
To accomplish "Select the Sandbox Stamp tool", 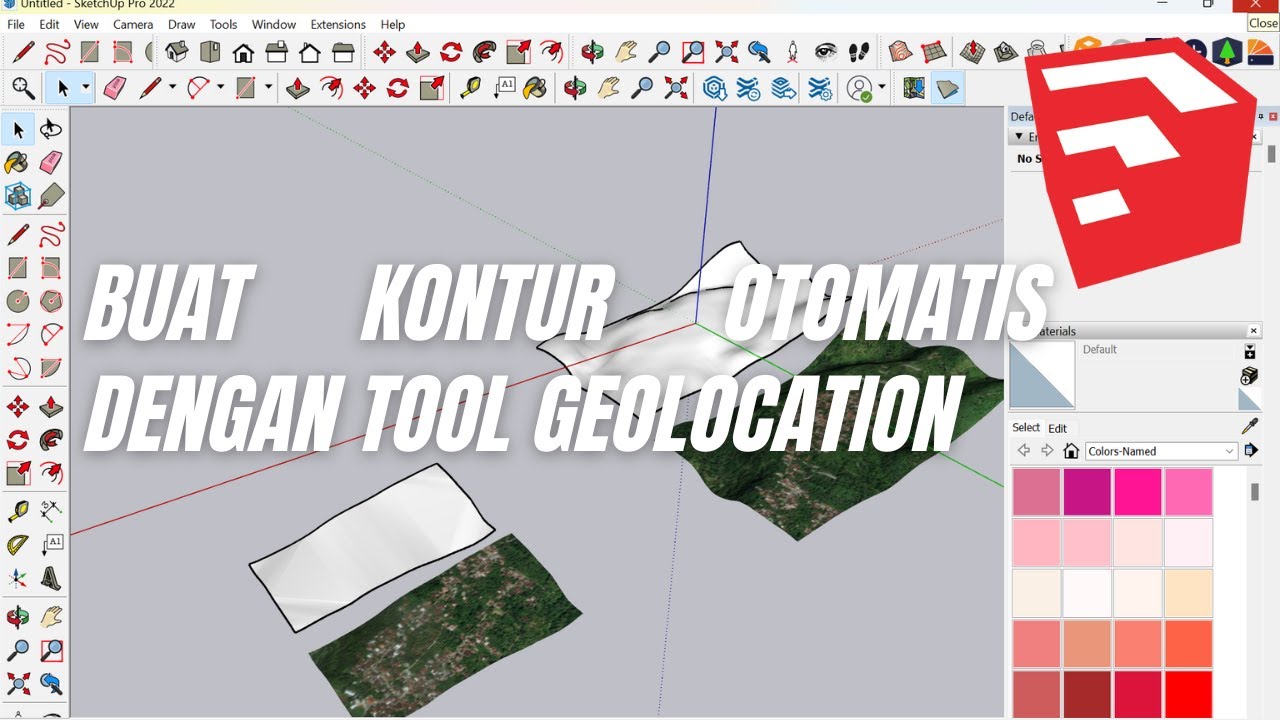I will (x=1005, y=51).
